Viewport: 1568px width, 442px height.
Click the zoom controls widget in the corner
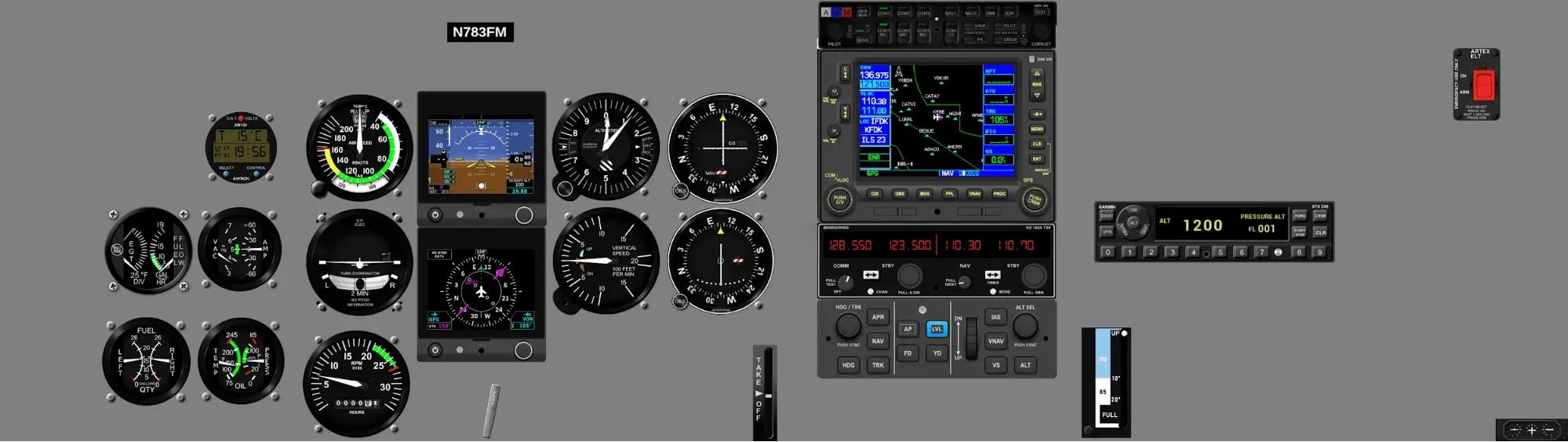click(x=1531, y=430)
